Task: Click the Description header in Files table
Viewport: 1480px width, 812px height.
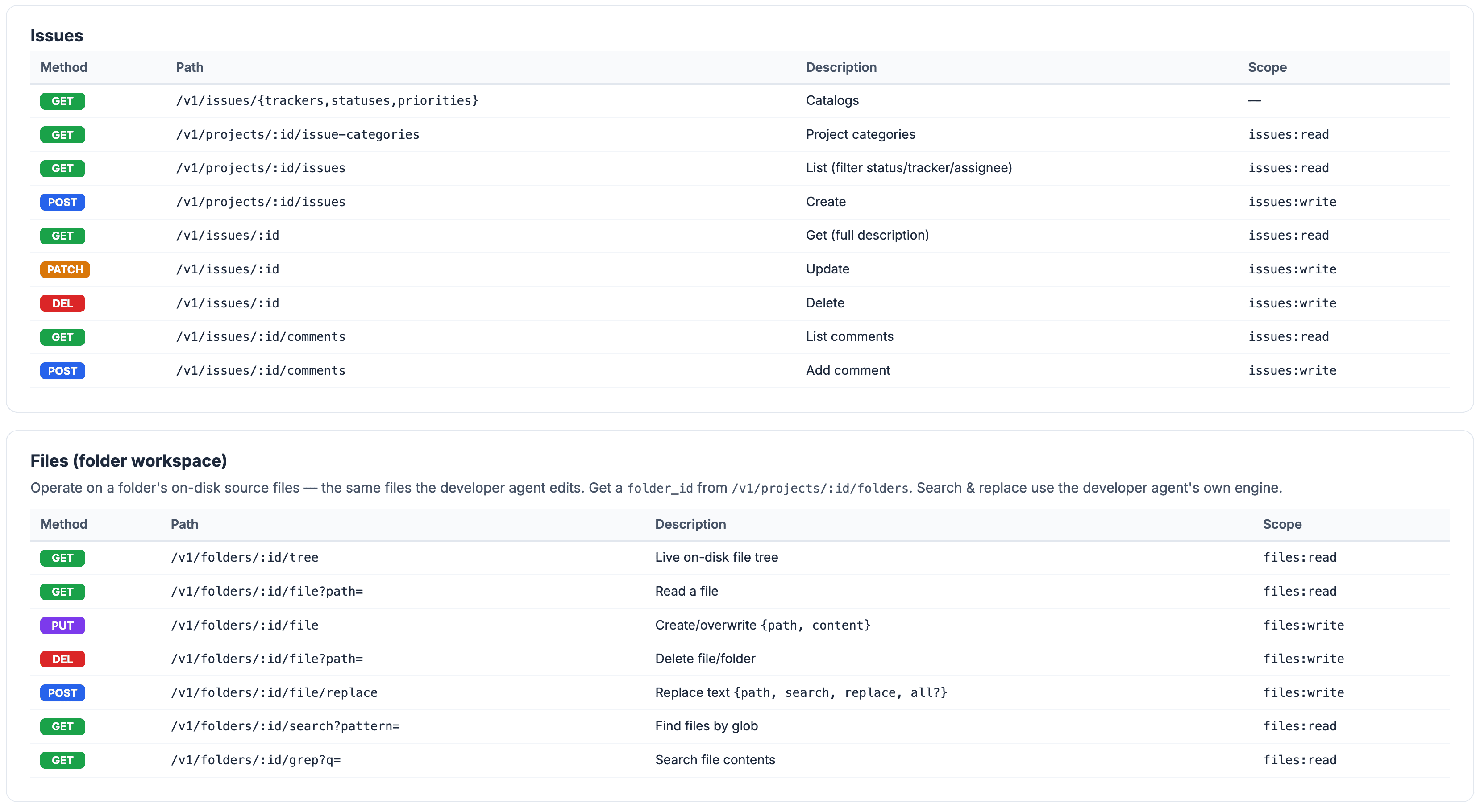Action: pos(690,524)
